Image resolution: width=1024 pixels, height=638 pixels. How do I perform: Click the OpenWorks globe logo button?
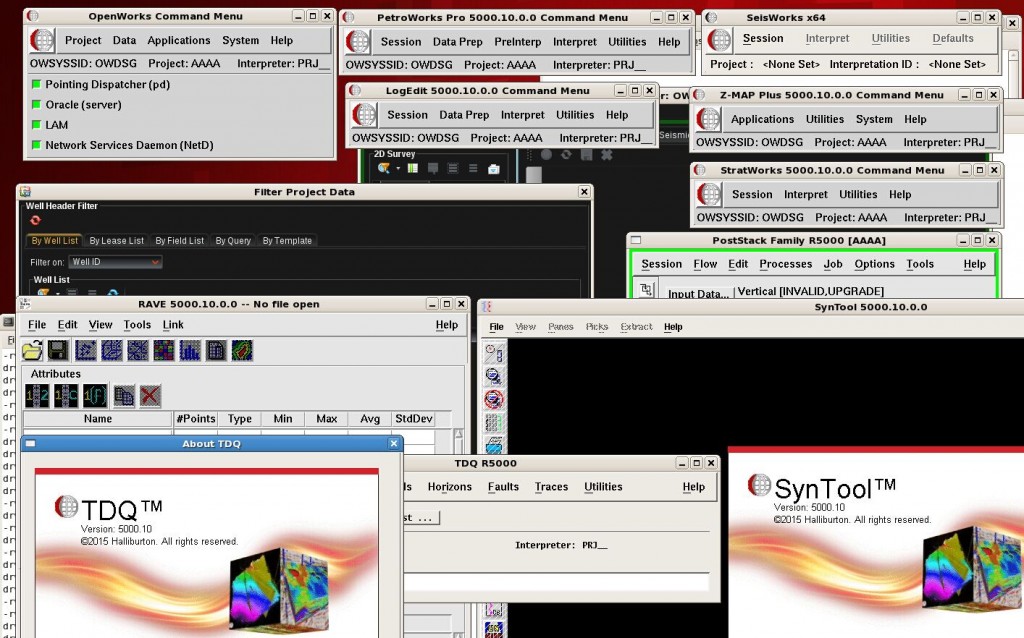pyautogui.click(x=42, y=40)
